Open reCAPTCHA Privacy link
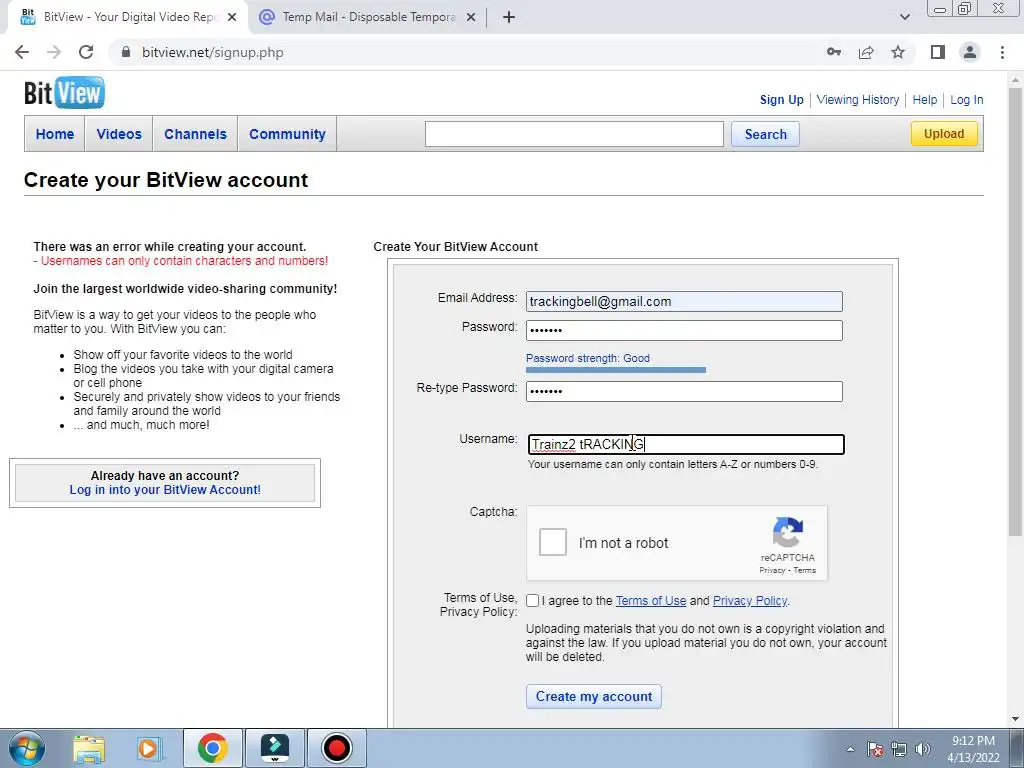 point(771,570)
